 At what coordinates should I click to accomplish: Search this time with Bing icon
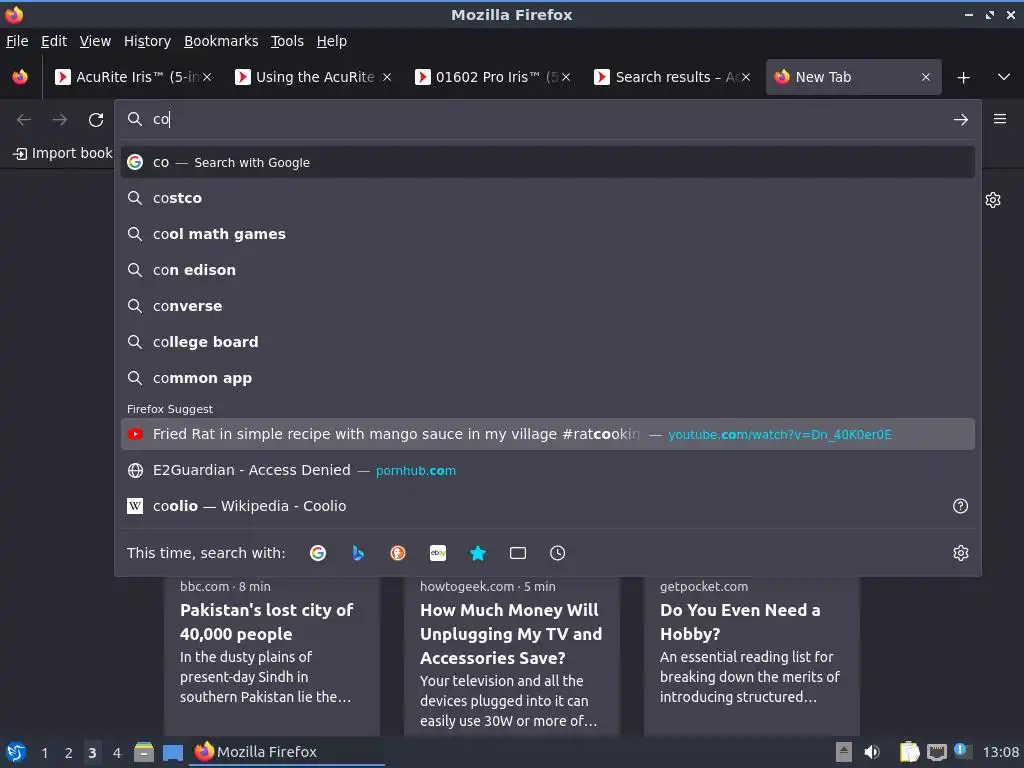pos(358,553)
